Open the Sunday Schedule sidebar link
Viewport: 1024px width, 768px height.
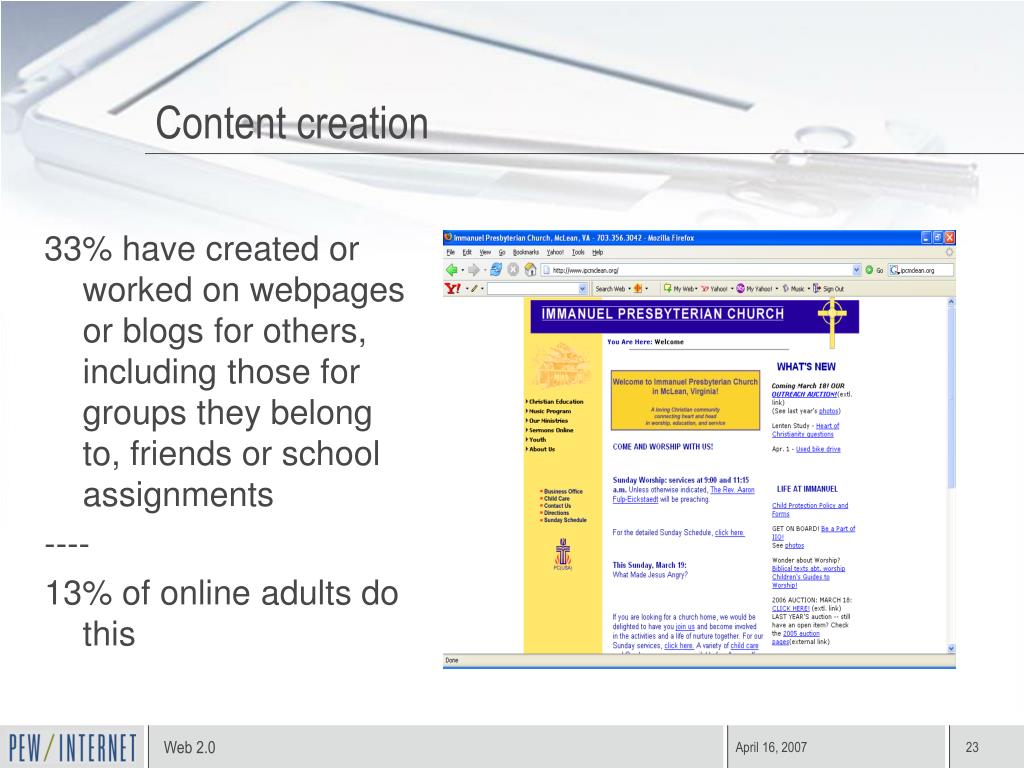pyautogui.click(x=565, y=520)
